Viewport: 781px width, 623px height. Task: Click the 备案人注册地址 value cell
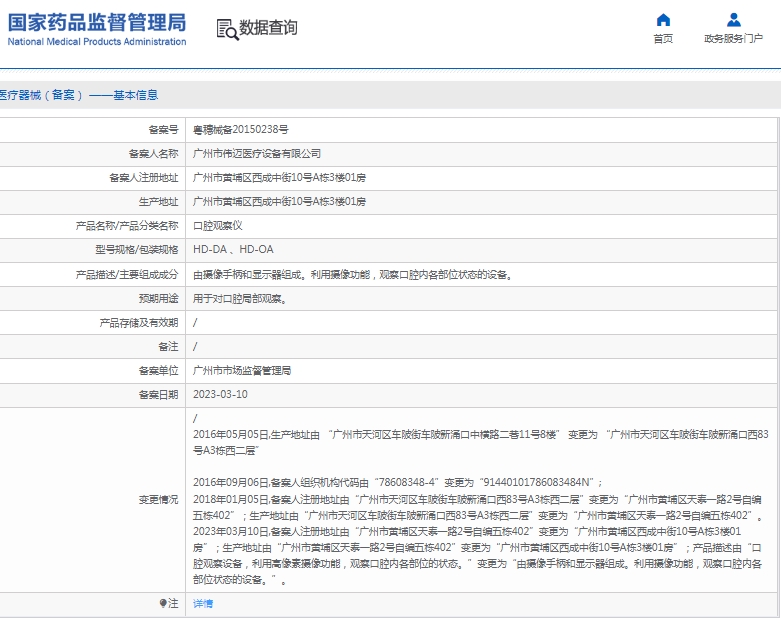point(481,178)
